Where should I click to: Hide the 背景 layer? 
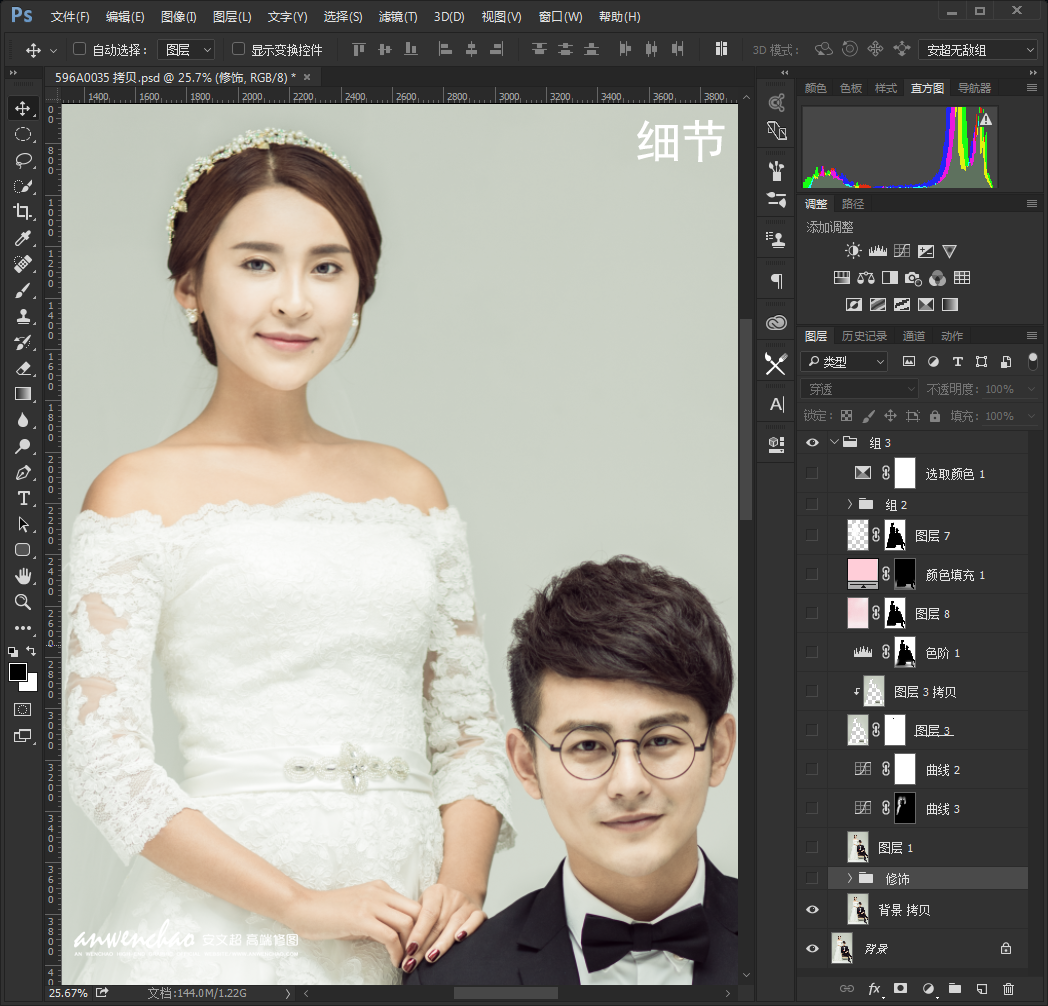pyautogui.click(x=812, y=949)
